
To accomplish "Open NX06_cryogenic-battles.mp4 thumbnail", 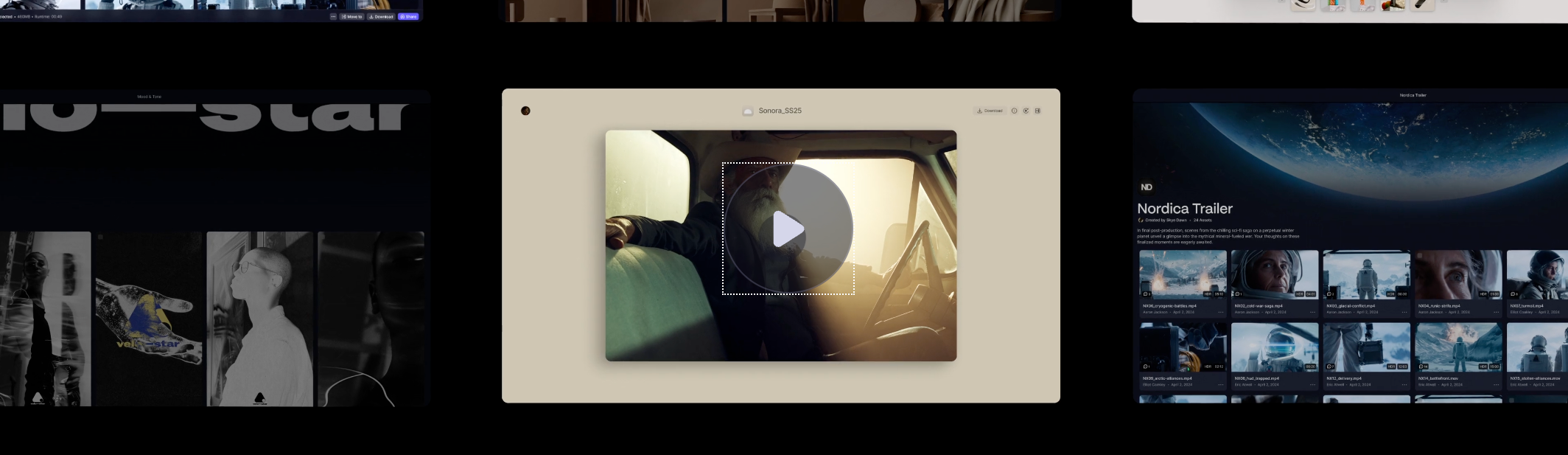I will (x=1183, y=274).
